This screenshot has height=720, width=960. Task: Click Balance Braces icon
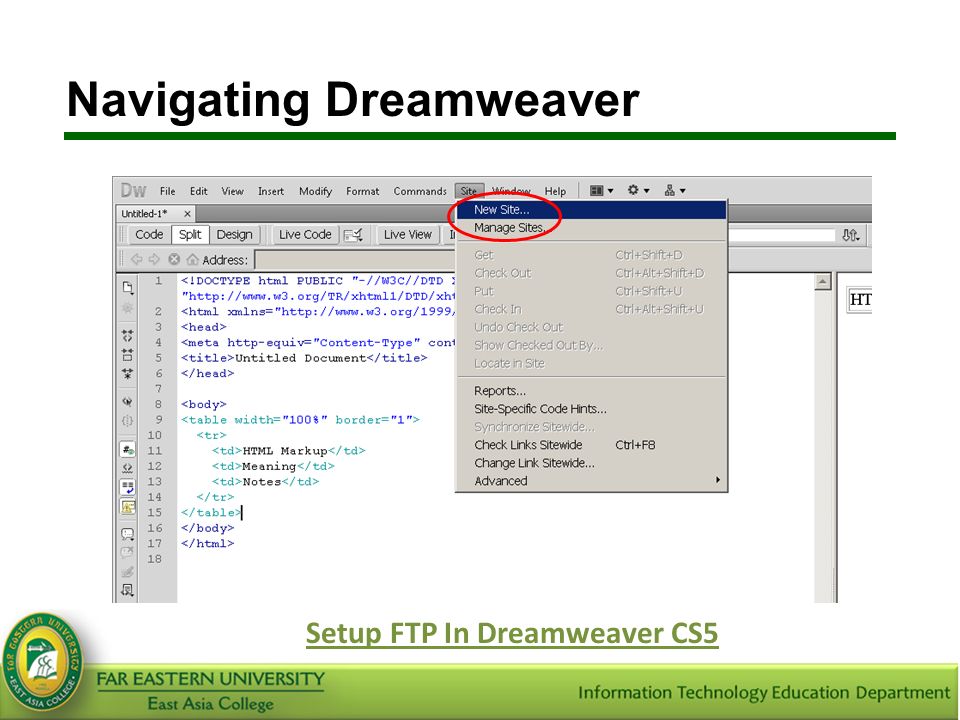coord(127,421)
